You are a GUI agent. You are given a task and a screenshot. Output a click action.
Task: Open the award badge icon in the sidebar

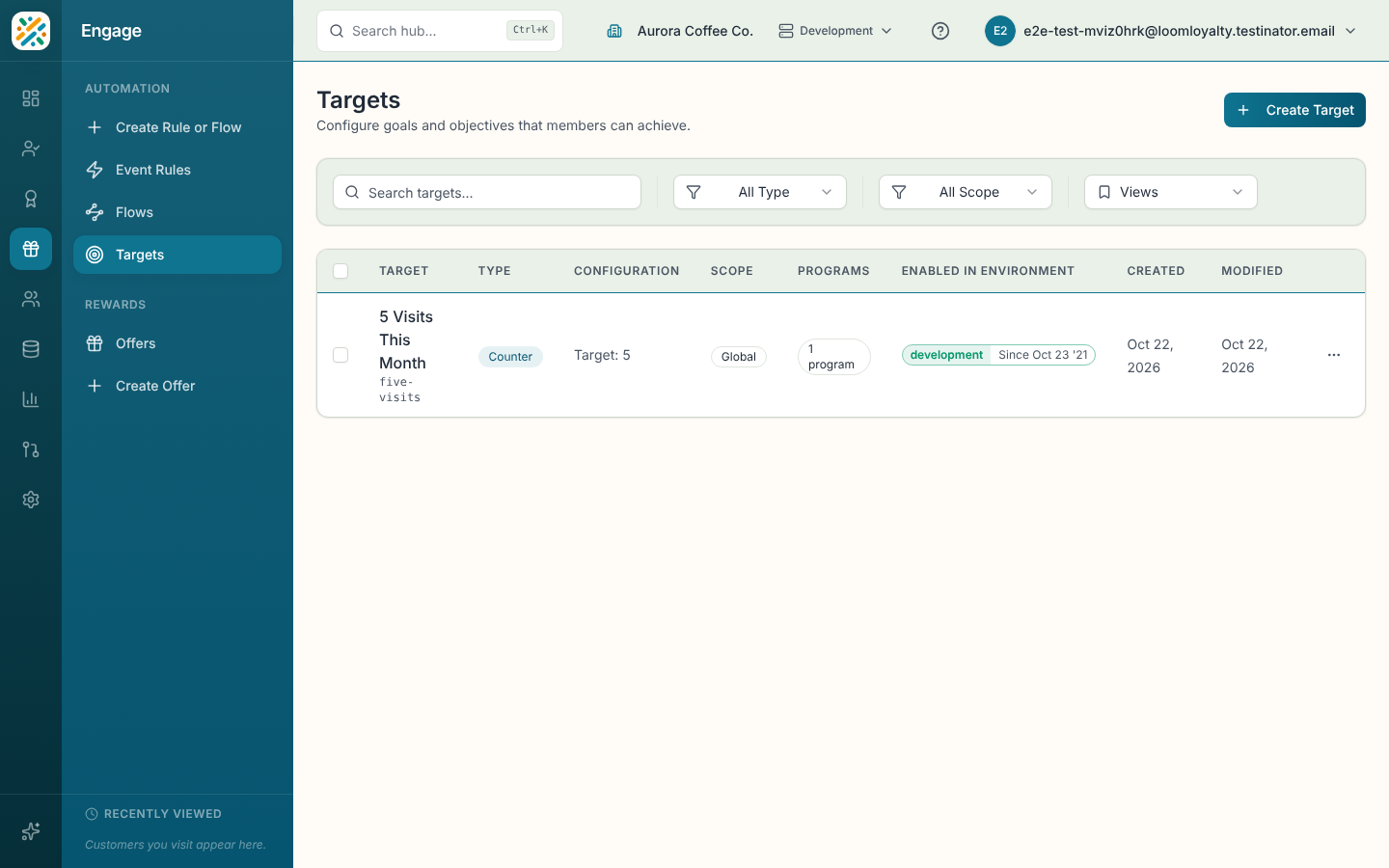pyautogui.click(x=31, y=199)
